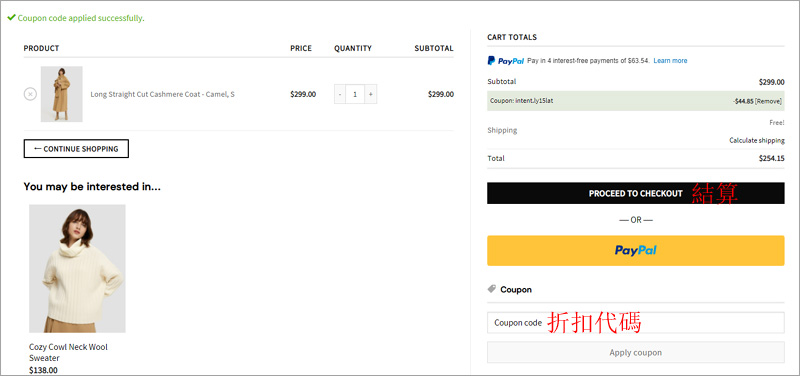Viewport: 800px width, 376px height.
Task: Click the Continue Shopping button
Action: click(x=76, y=148)
